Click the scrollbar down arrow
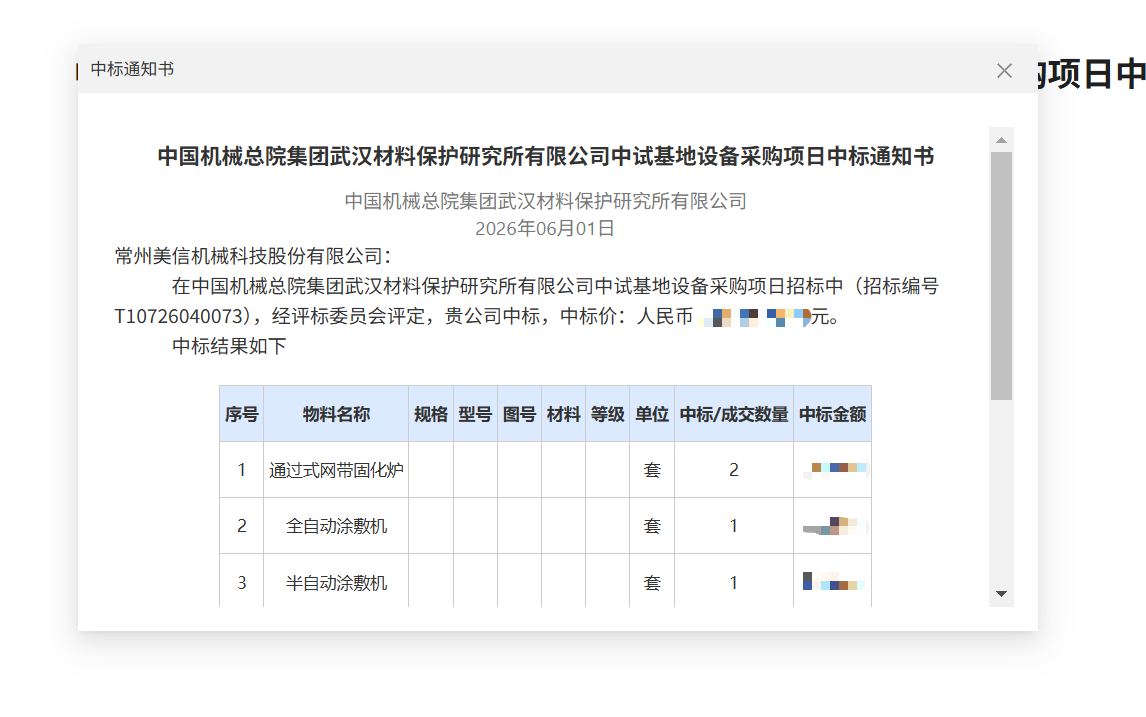 [1001, 594]
